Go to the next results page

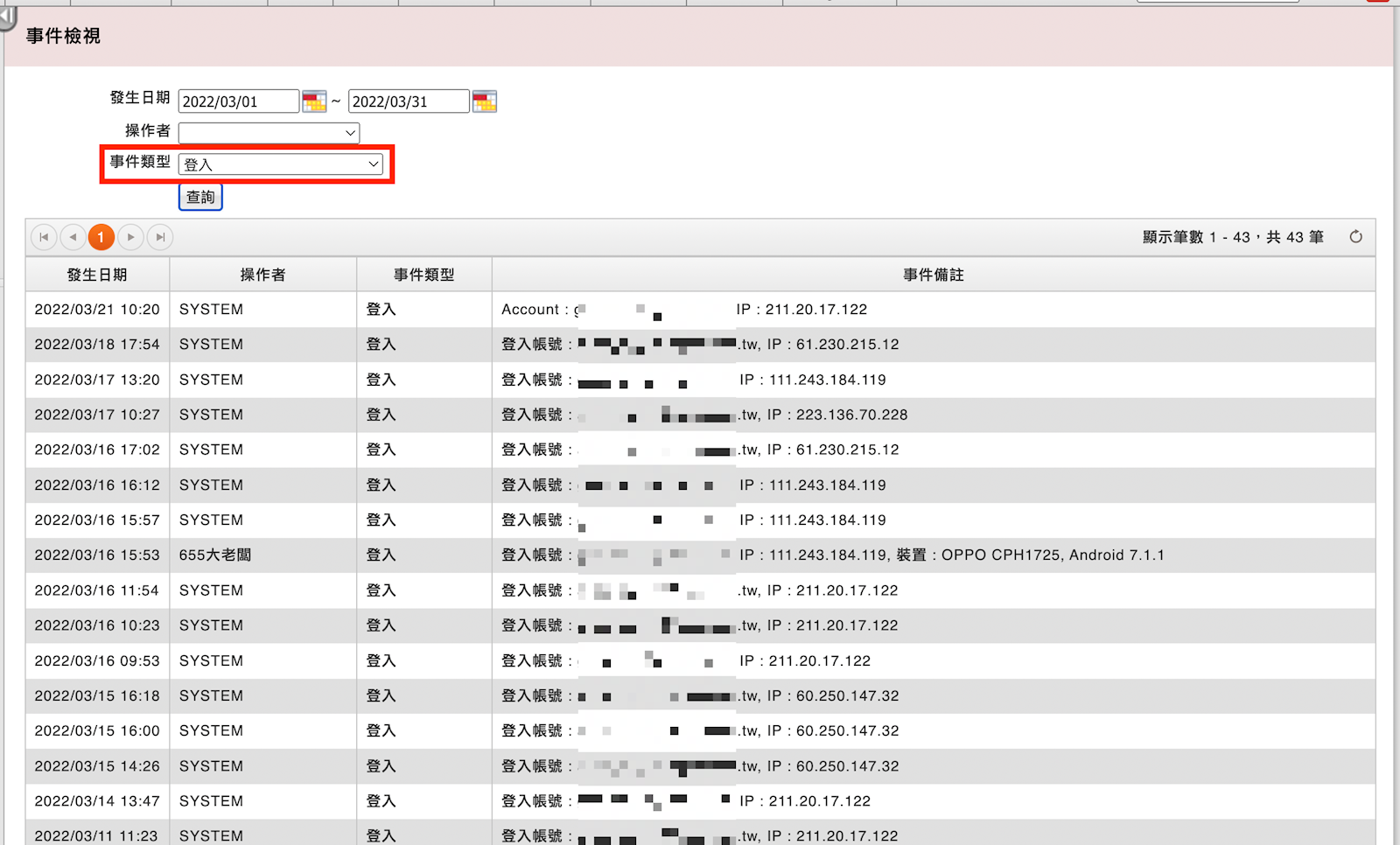tap(130, 237)
